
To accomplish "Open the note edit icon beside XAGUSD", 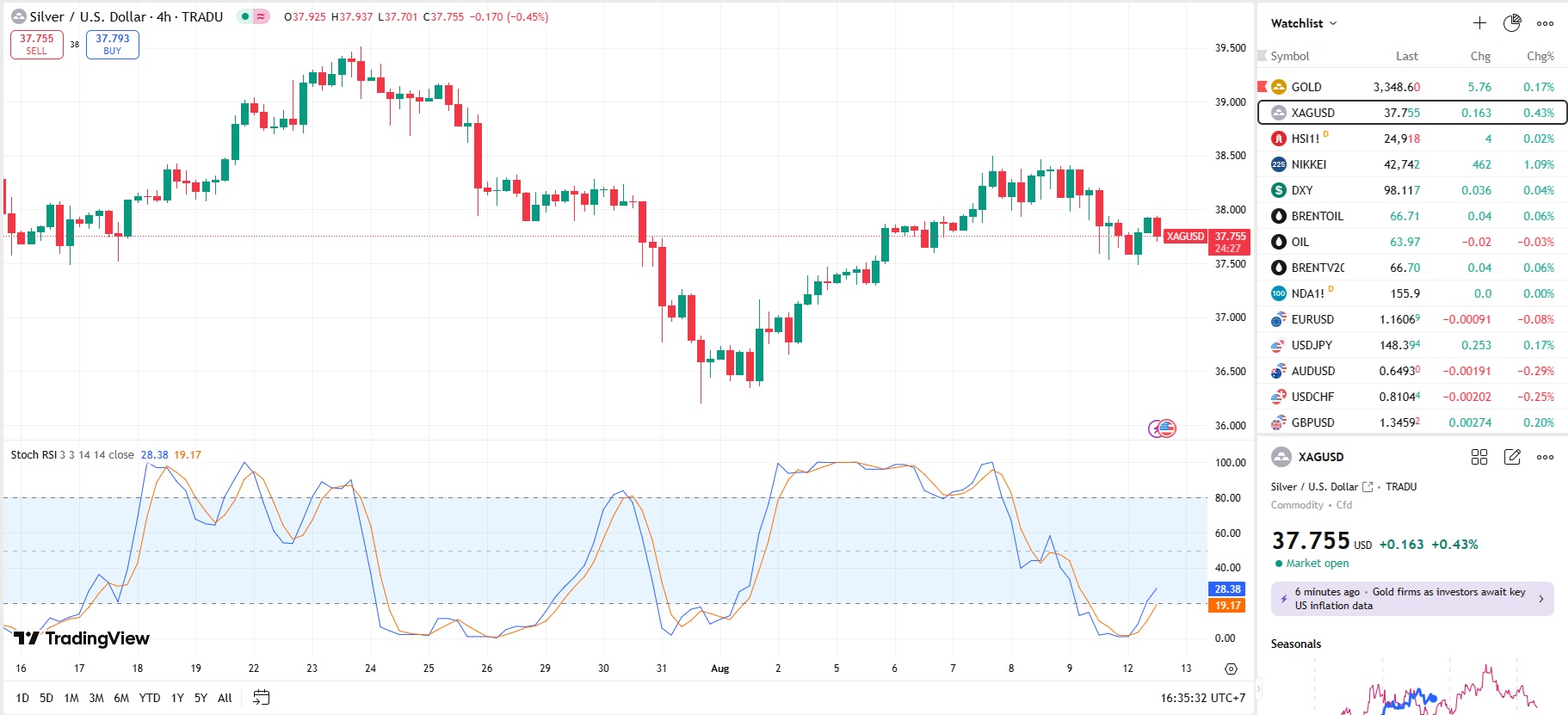I will pyautogui.click(x=1512, y=457).
